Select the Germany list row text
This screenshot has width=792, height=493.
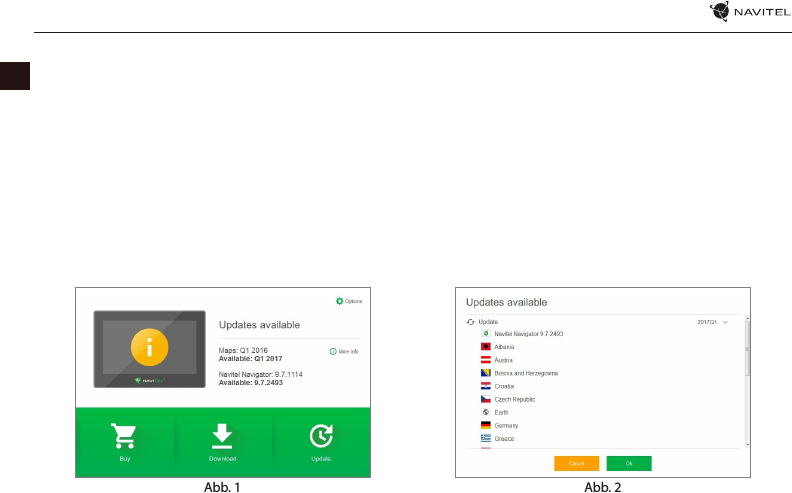point(506,426)
